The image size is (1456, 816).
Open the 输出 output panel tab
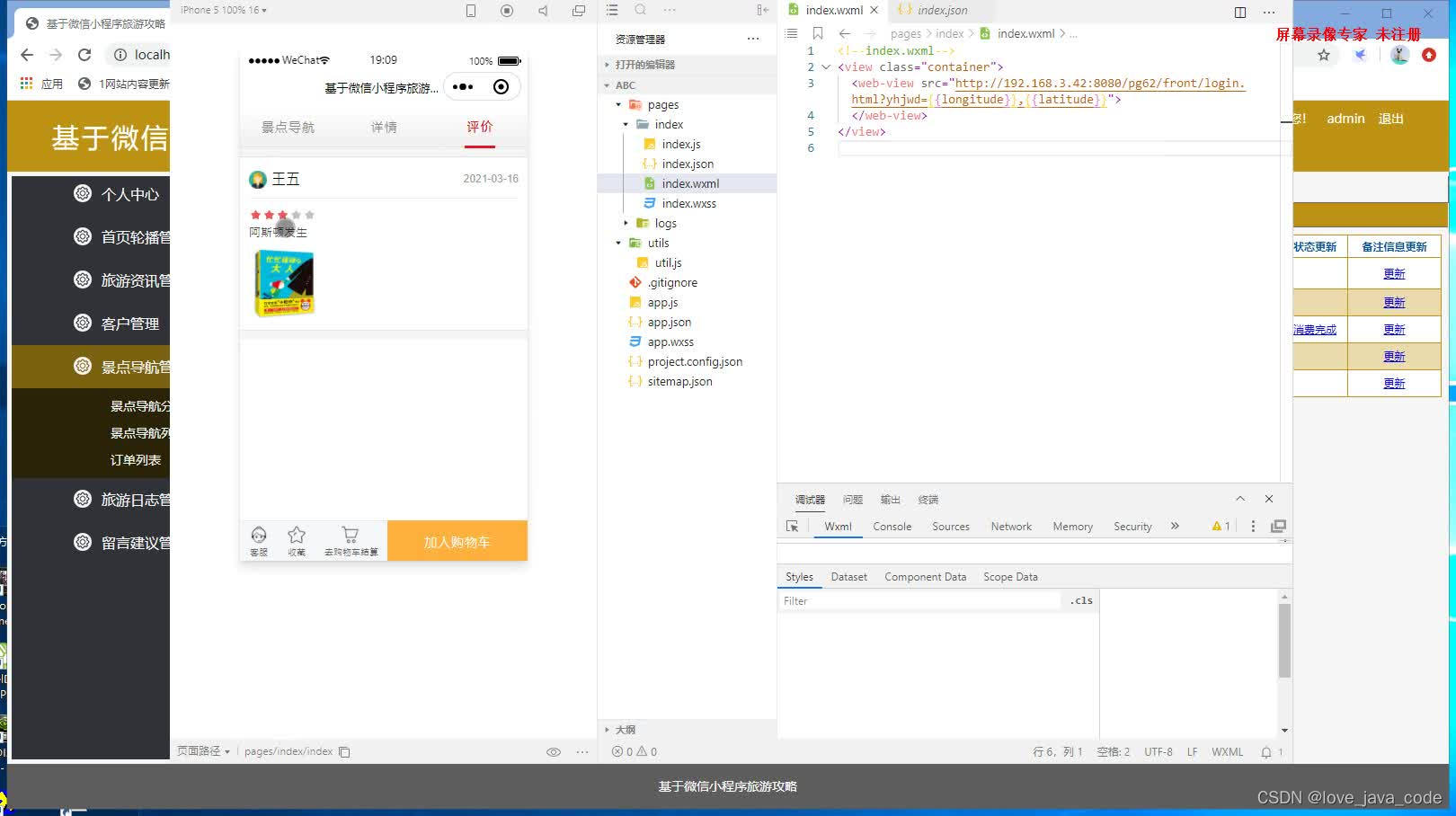click(890, 500)
